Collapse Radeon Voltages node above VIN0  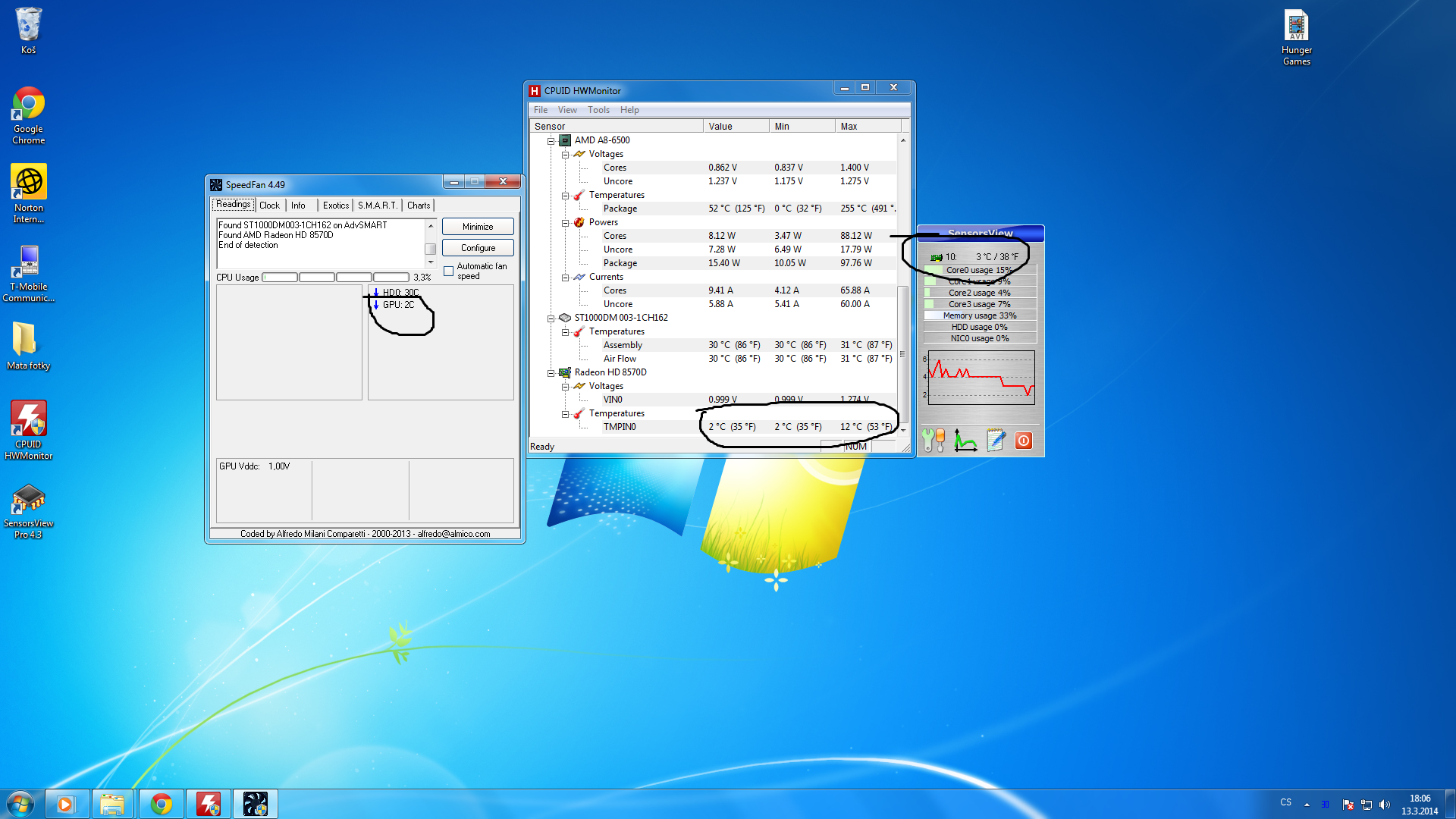(x=565, y=387)
